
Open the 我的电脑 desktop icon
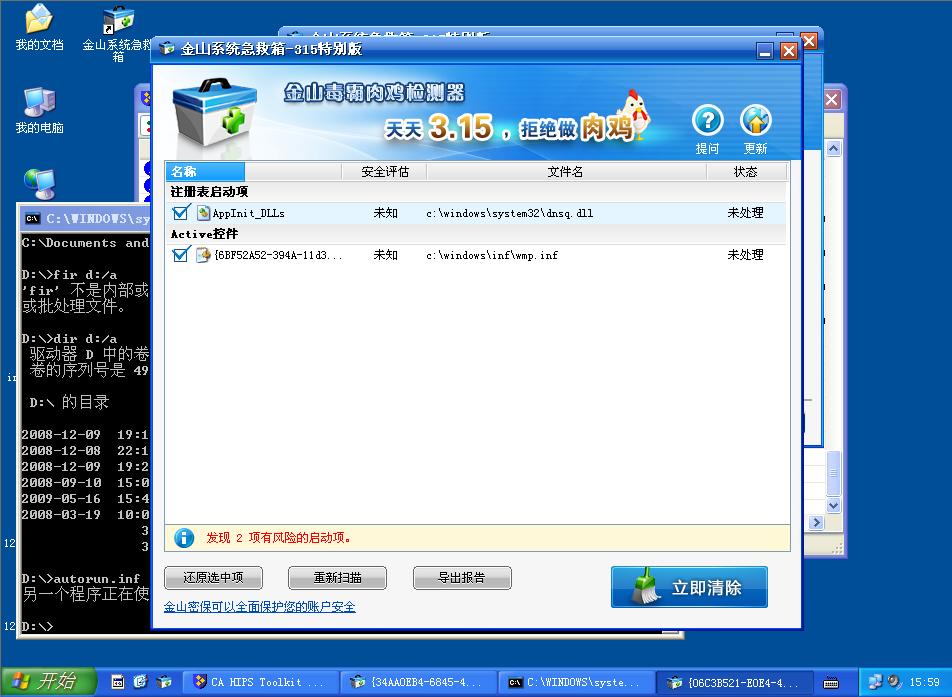point(39,110)
